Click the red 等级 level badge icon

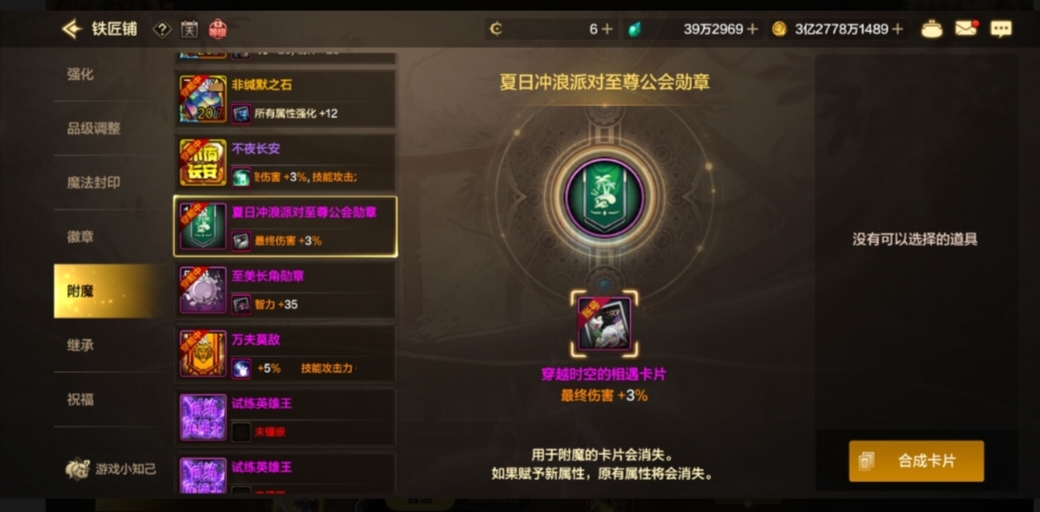[218, 29]
